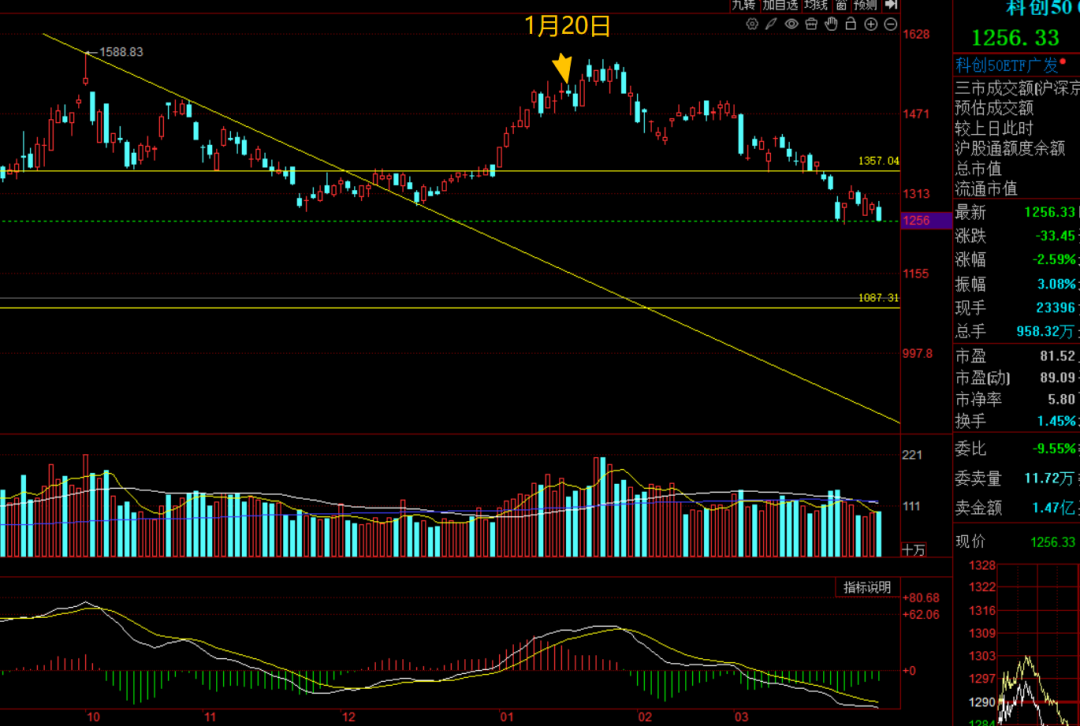Open the toolbox briefcase icon
Screen dimensions: 1080x726
(811, 24)
